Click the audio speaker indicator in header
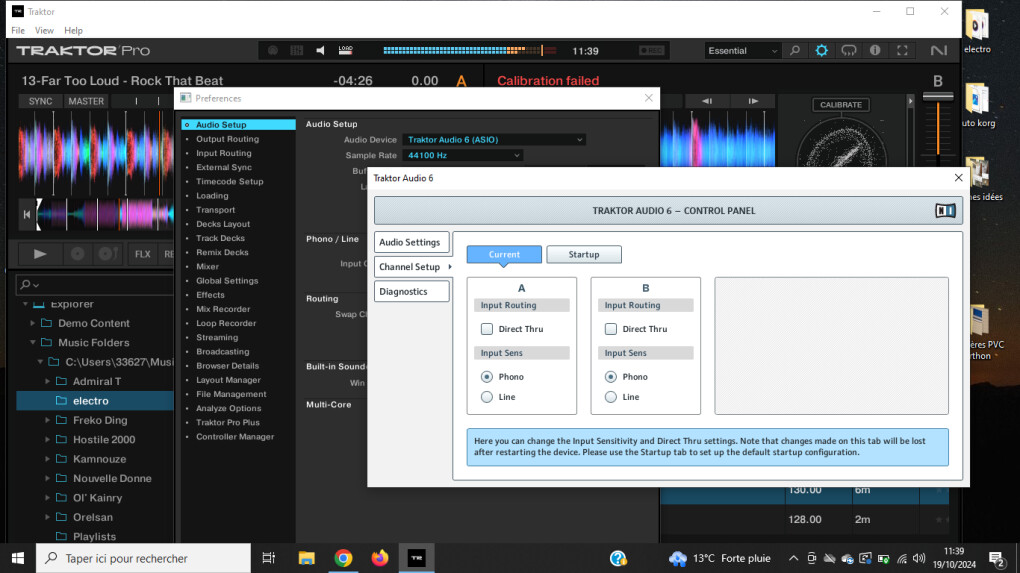 click(x=320, y=51)
